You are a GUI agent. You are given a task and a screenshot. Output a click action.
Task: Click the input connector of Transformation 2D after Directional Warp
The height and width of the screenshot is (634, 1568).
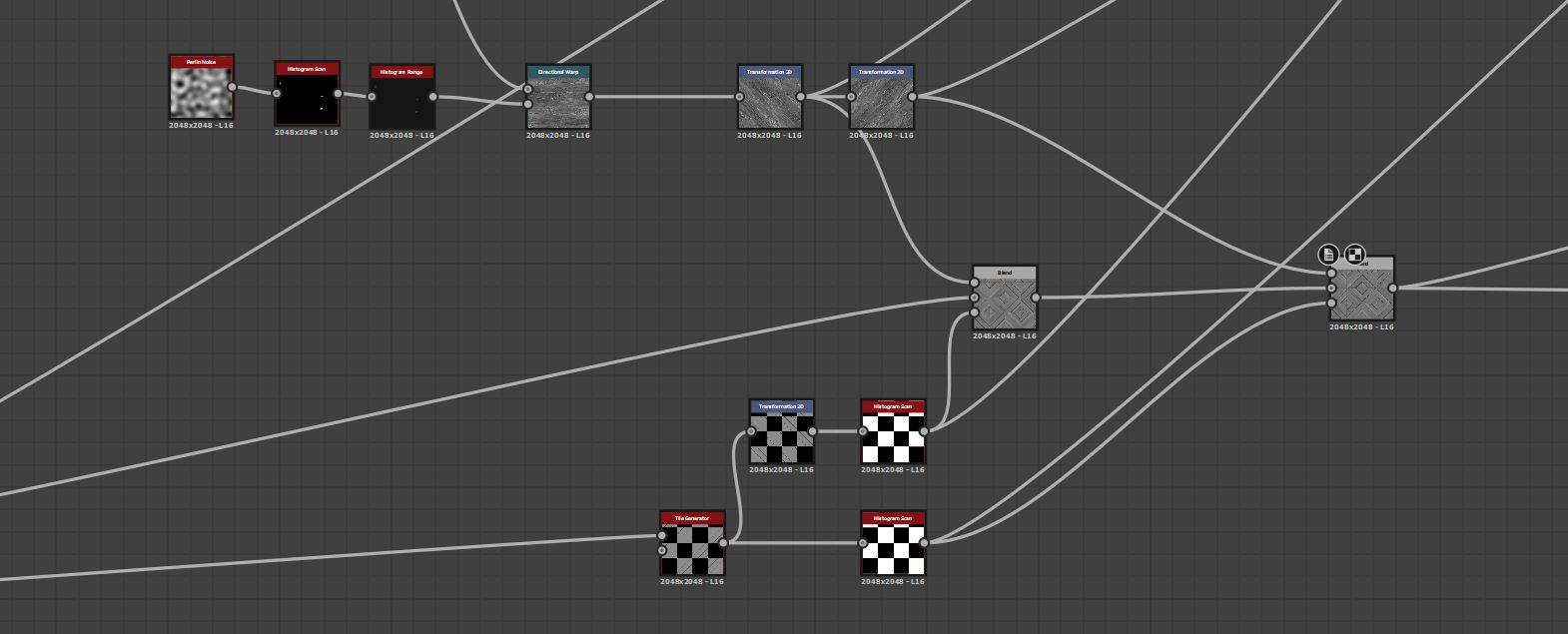pos(740,97)
